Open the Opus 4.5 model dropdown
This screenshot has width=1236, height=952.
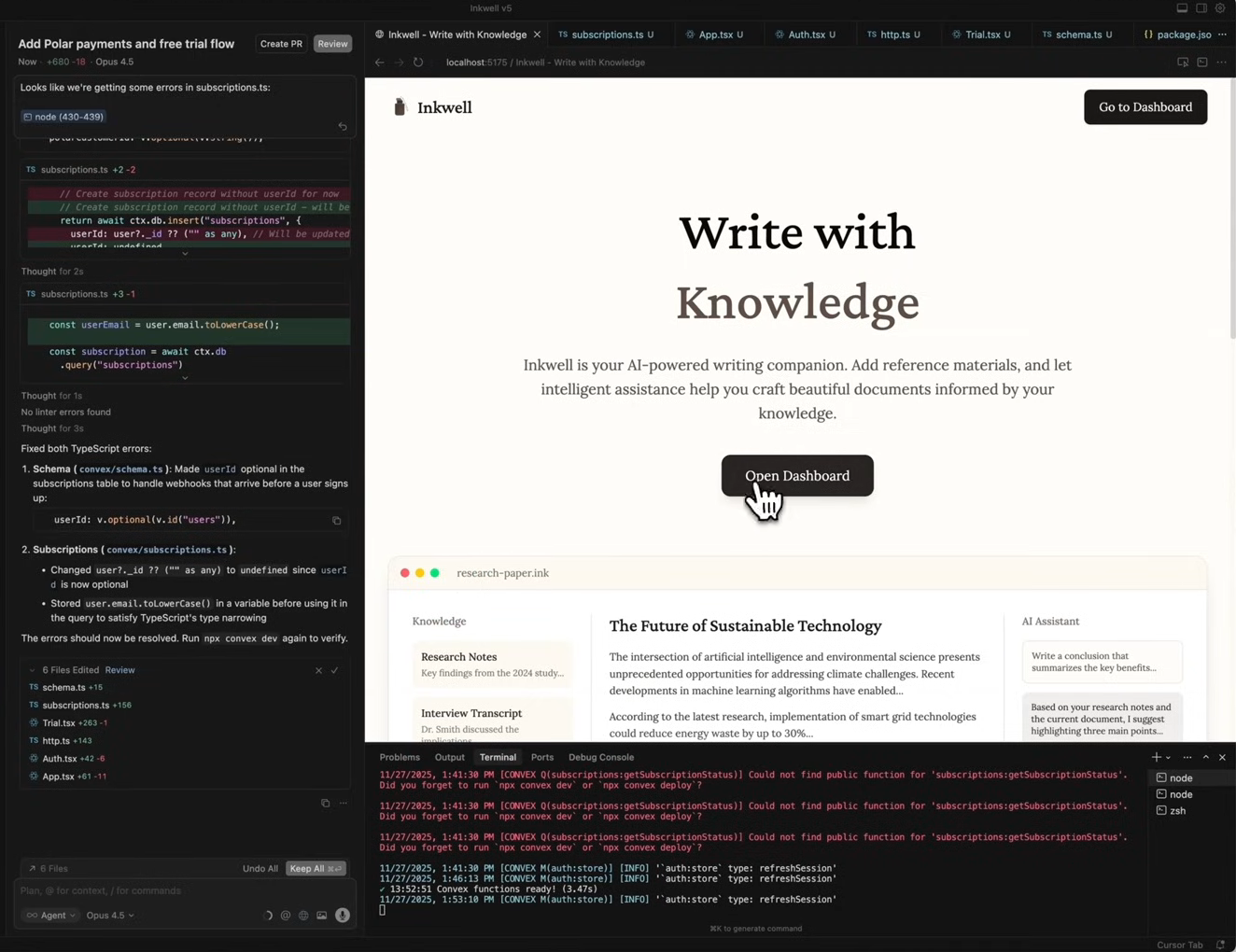(x=110, y=916)
